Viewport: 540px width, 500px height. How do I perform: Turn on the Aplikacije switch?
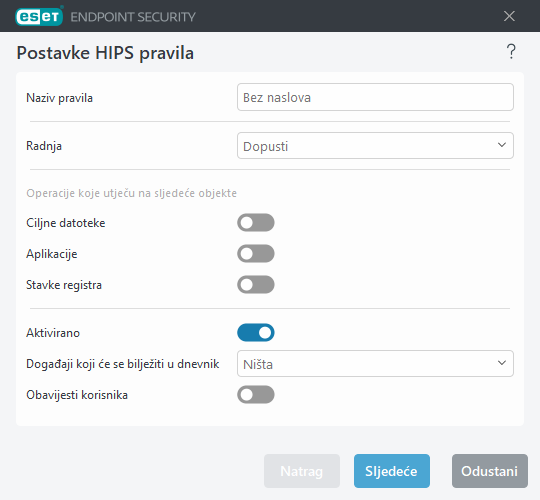pyautogui.click(x=256, y=253)
